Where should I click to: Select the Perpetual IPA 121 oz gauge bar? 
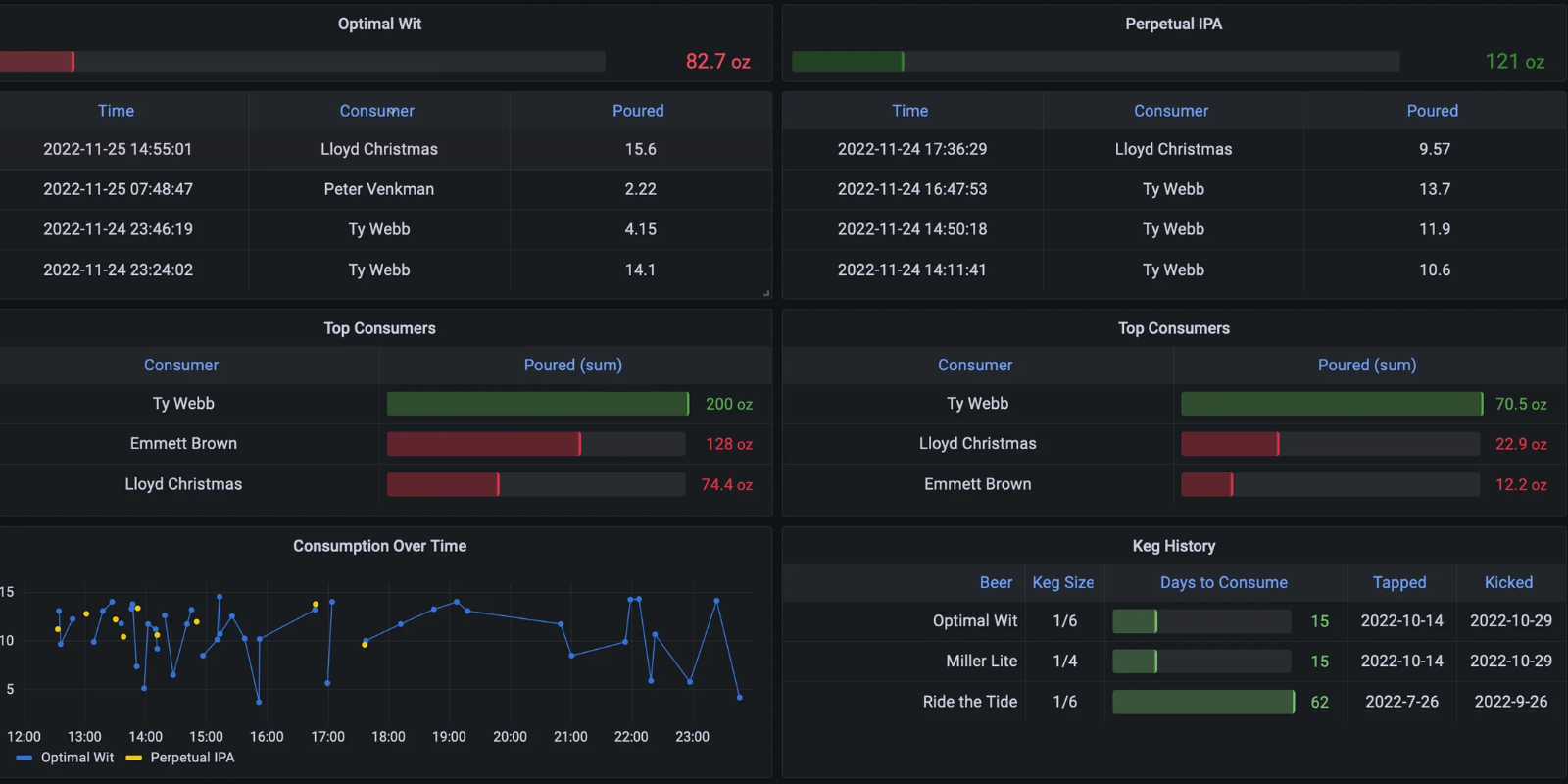pyautogui.click(x=1096, y=61)
